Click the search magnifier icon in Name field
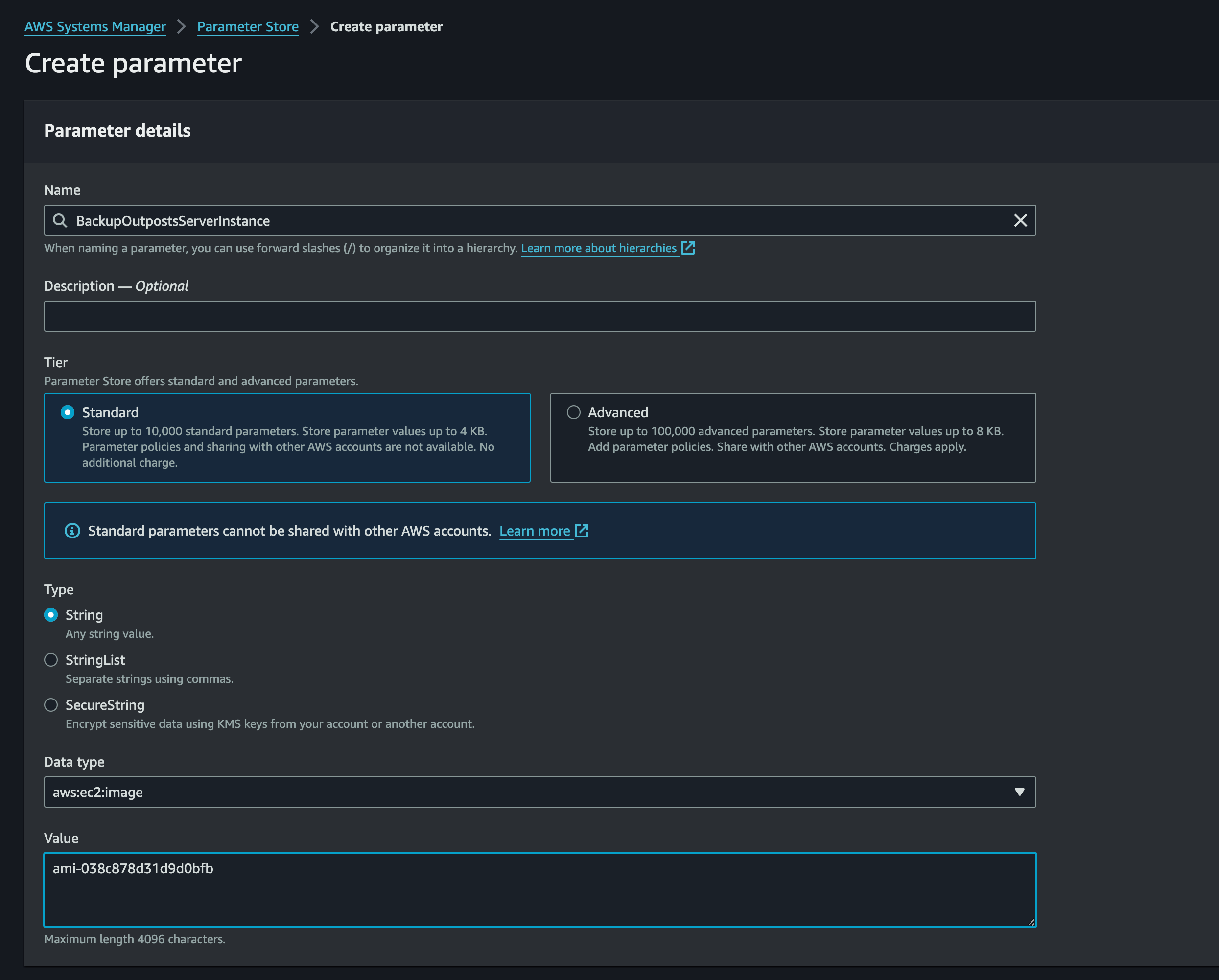Screen dimensions: 1219x980 59,221
